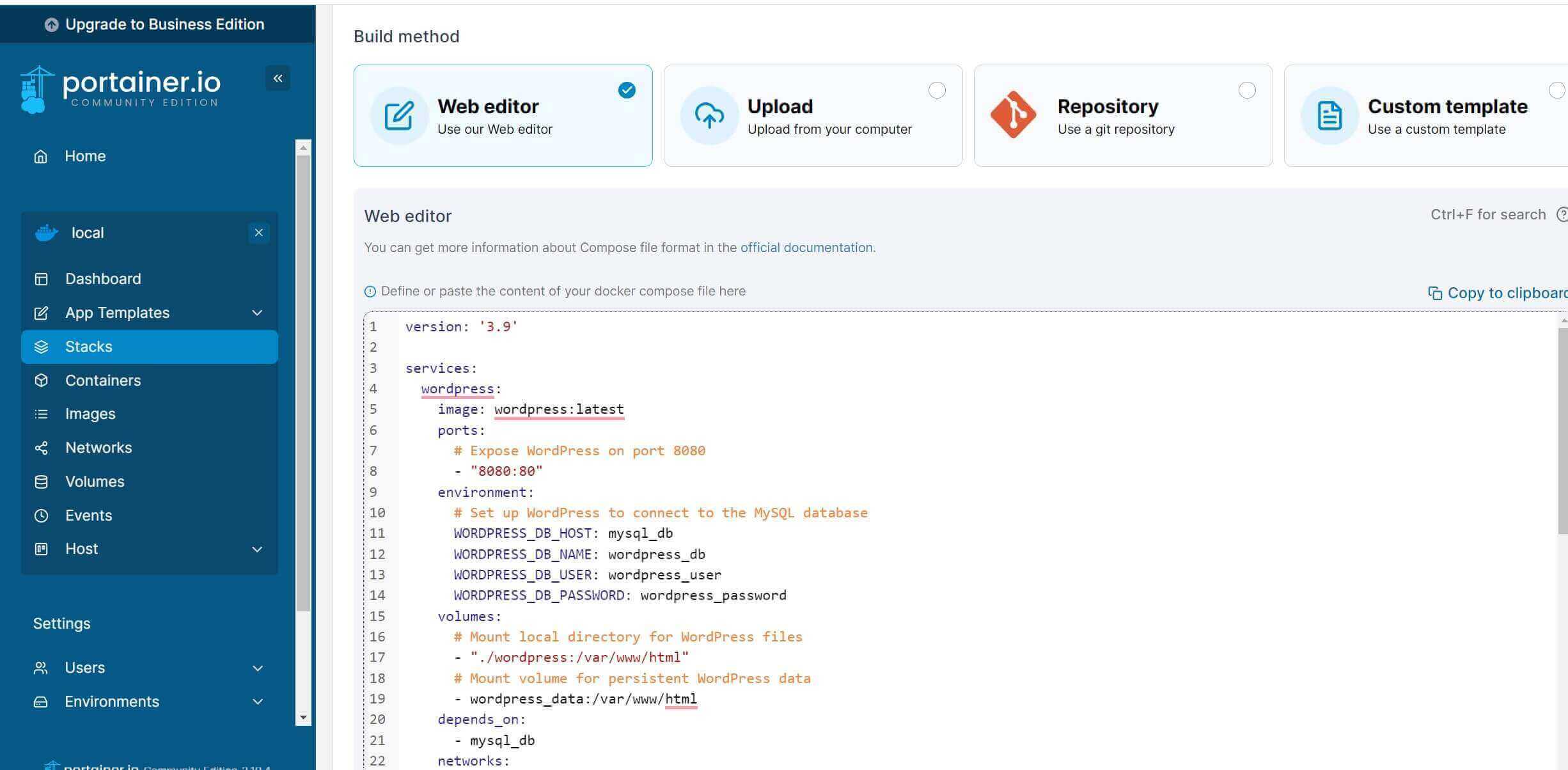The width and height of the screenshot is (1568, 770).
Task: Expand the Users menu chevron
Action: (x=258, y=668)
